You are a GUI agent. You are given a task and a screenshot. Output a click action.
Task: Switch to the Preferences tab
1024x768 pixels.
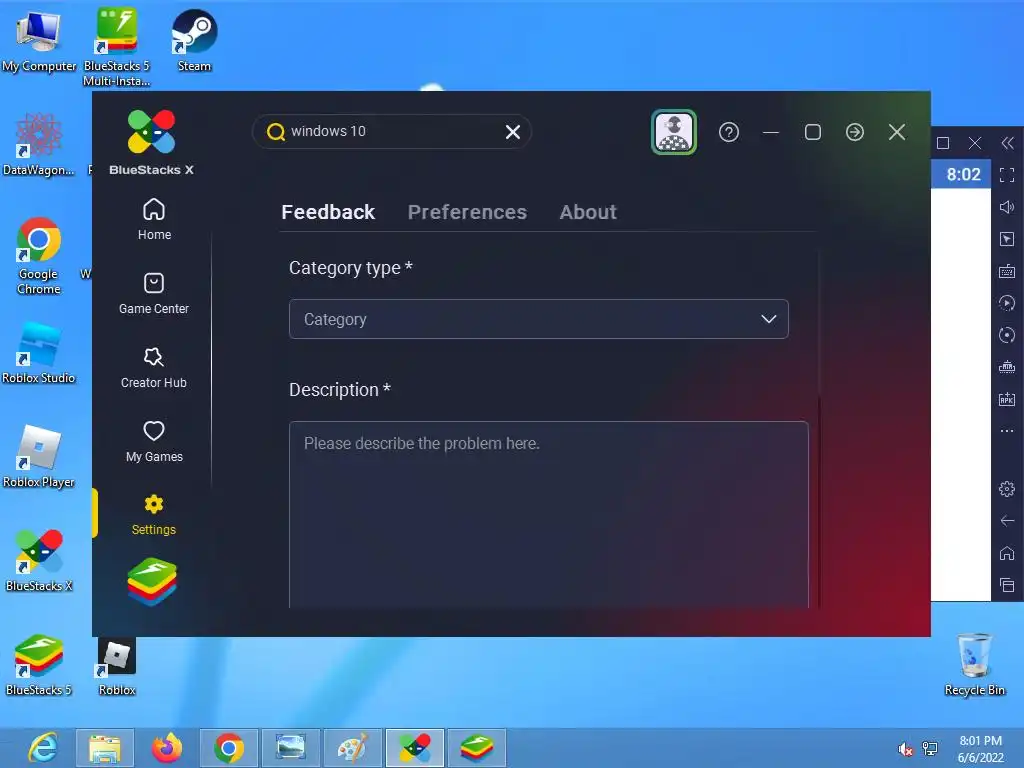pos(467,212)
